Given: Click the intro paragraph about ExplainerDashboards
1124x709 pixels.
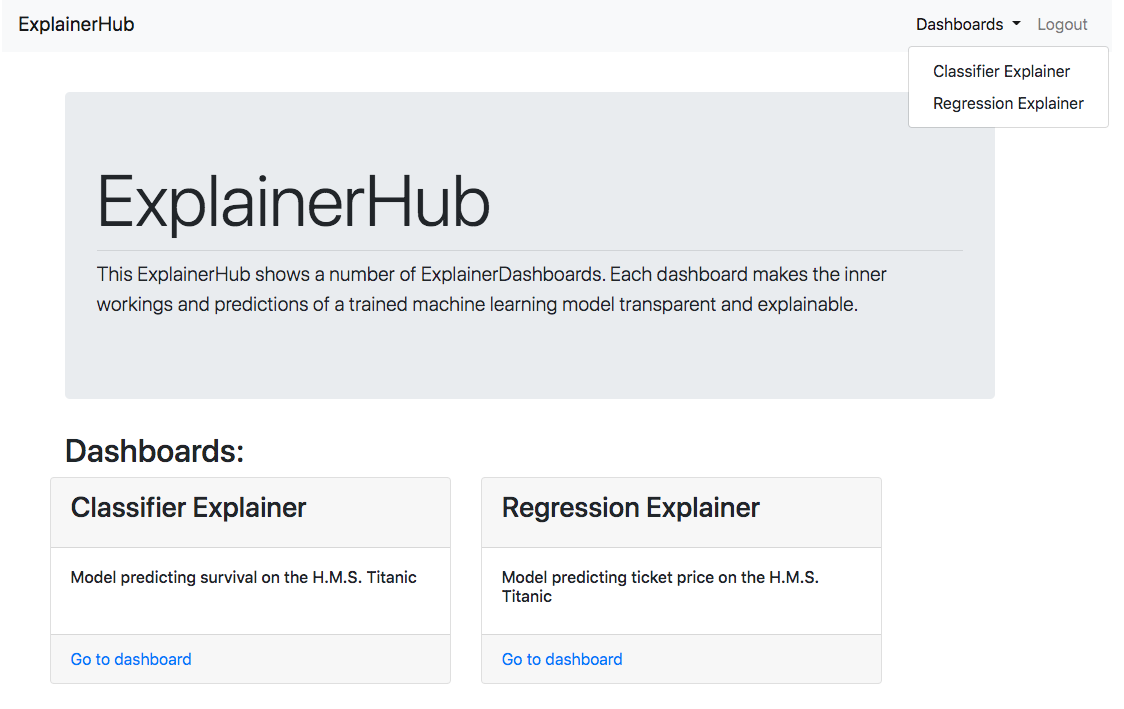Looking at the screenshot, I should [x=490, y=289].
